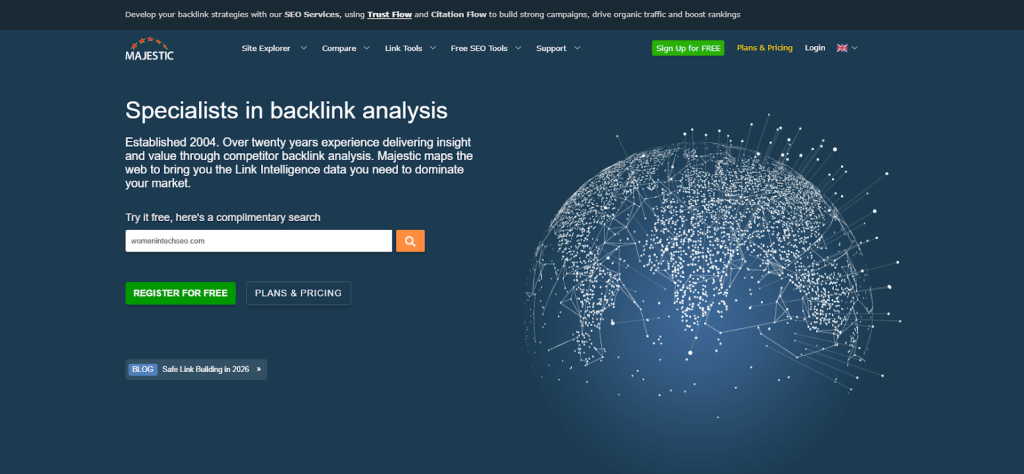Click the REGISTER FOR FREE button
Viewport: 1024px width, 474px height.
click(180, 293)
